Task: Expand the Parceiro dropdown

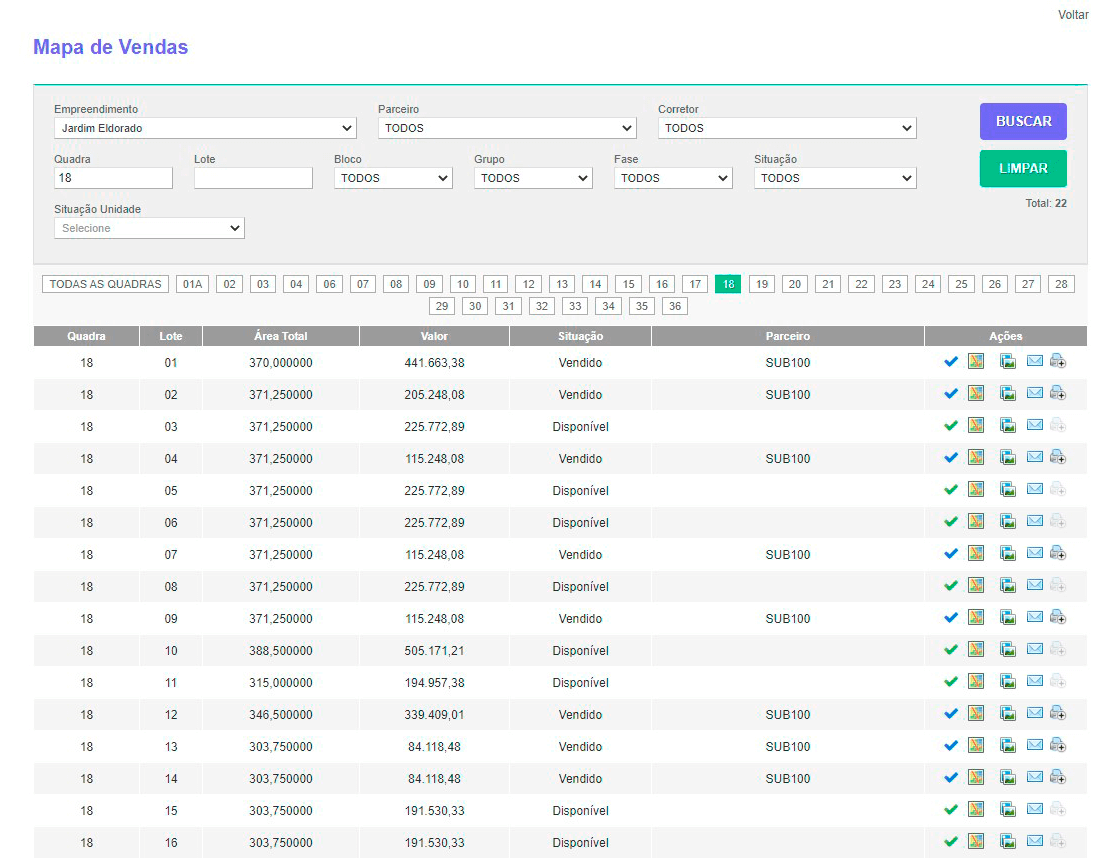Action: [x=507, y=128]
